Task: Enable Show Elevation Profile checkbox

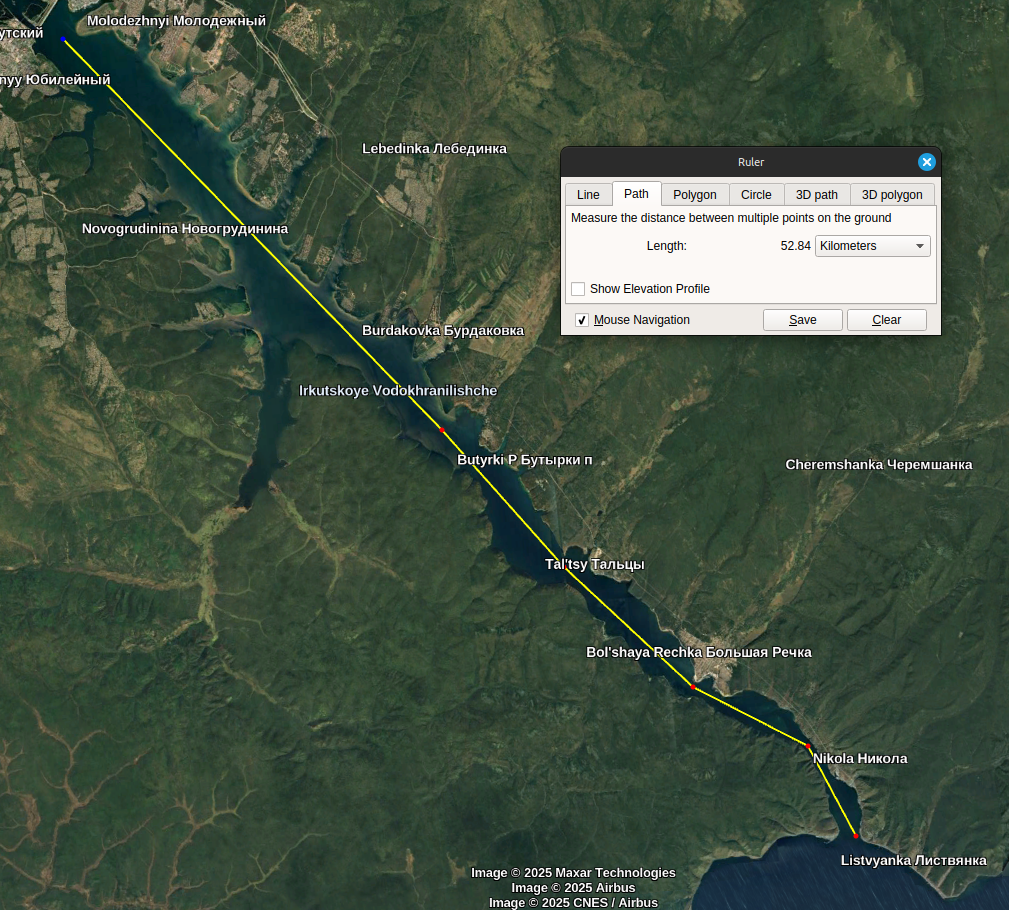Action: tap(578, 289)
